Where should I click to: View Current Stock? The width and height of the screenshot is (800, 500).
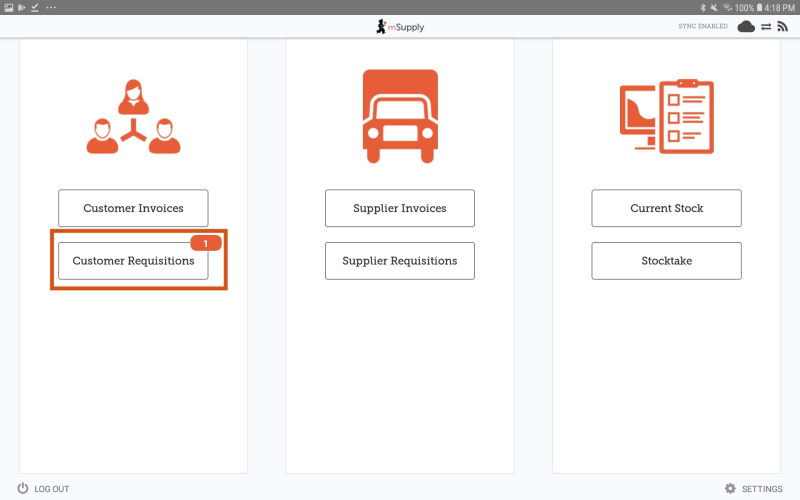pos(666,208)
